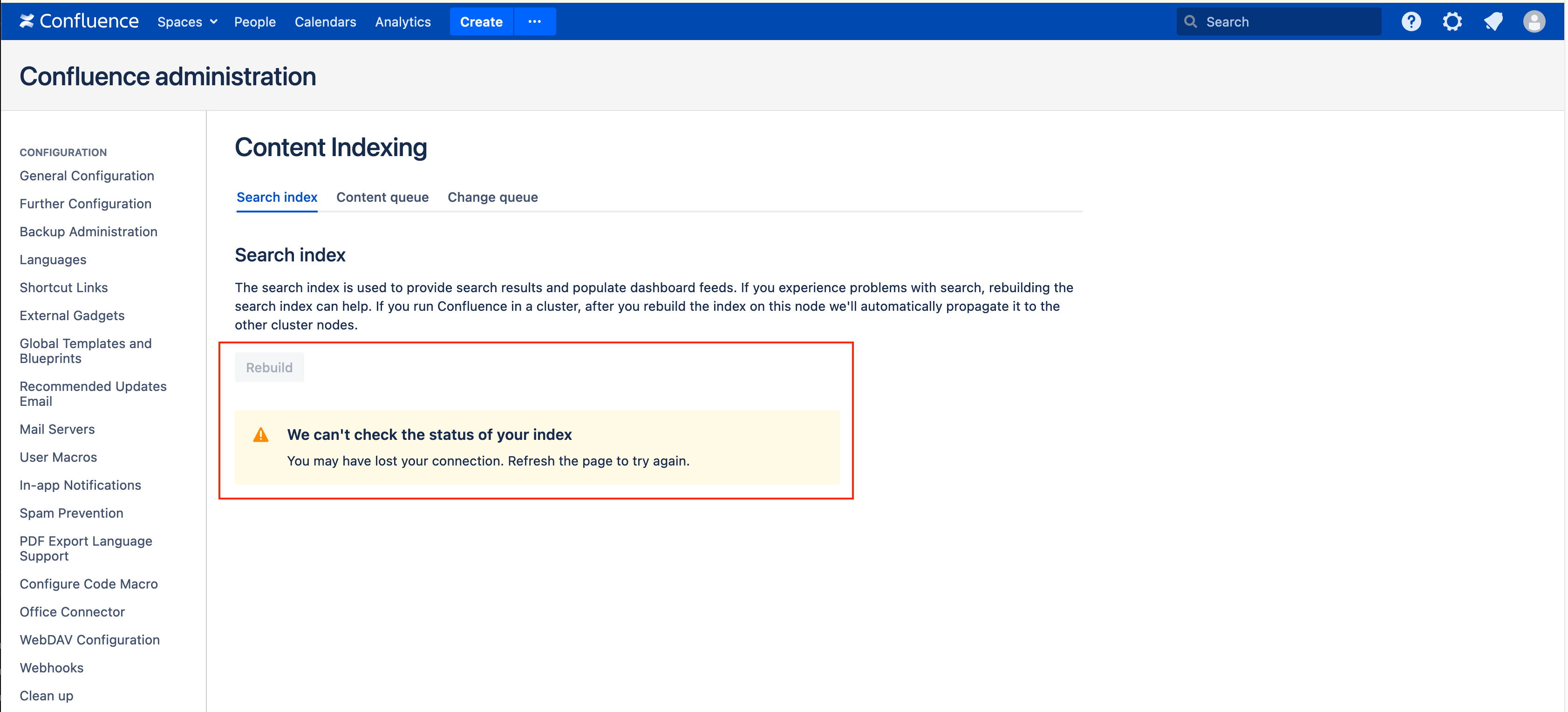Click the search magnifier icon

pyautogui.click(x=1191, y=22)
